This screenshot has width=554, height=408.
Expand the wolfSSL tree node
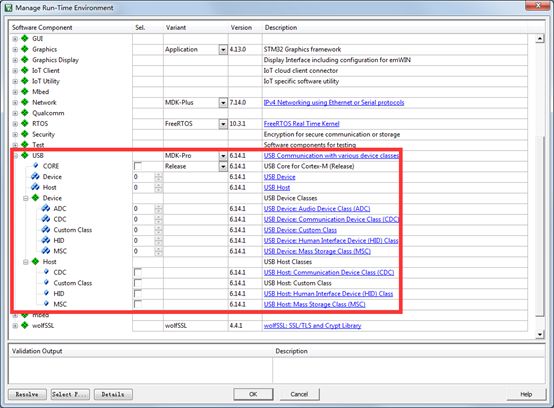coord(15,326)
